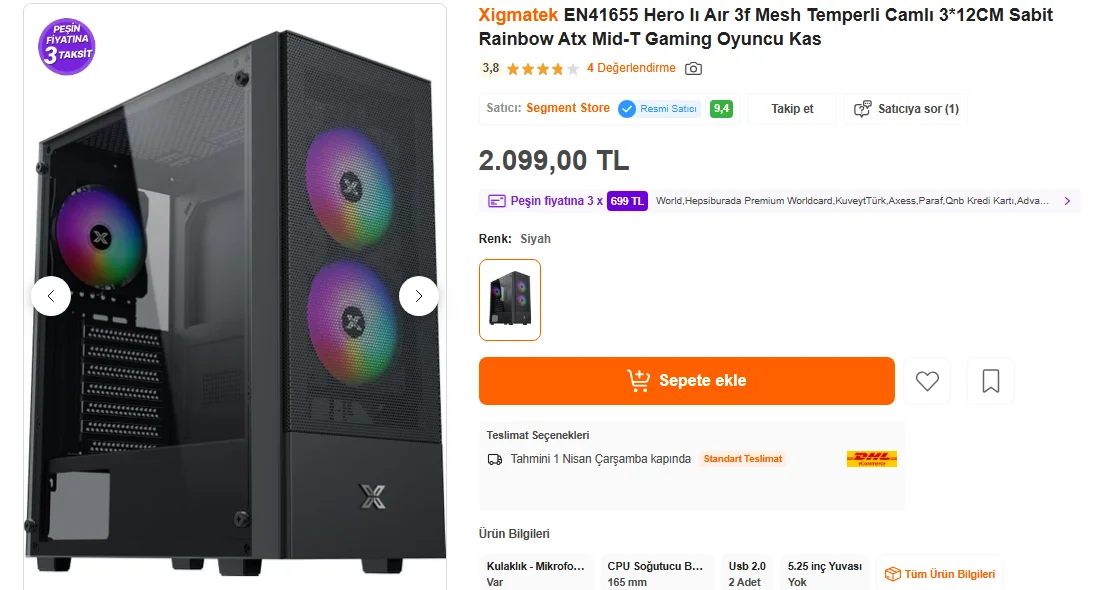Click the 3 Taksit promotional badge
Image resolution: width=1095 pixels, height=590 pixels.
click(x=67, y=46)
